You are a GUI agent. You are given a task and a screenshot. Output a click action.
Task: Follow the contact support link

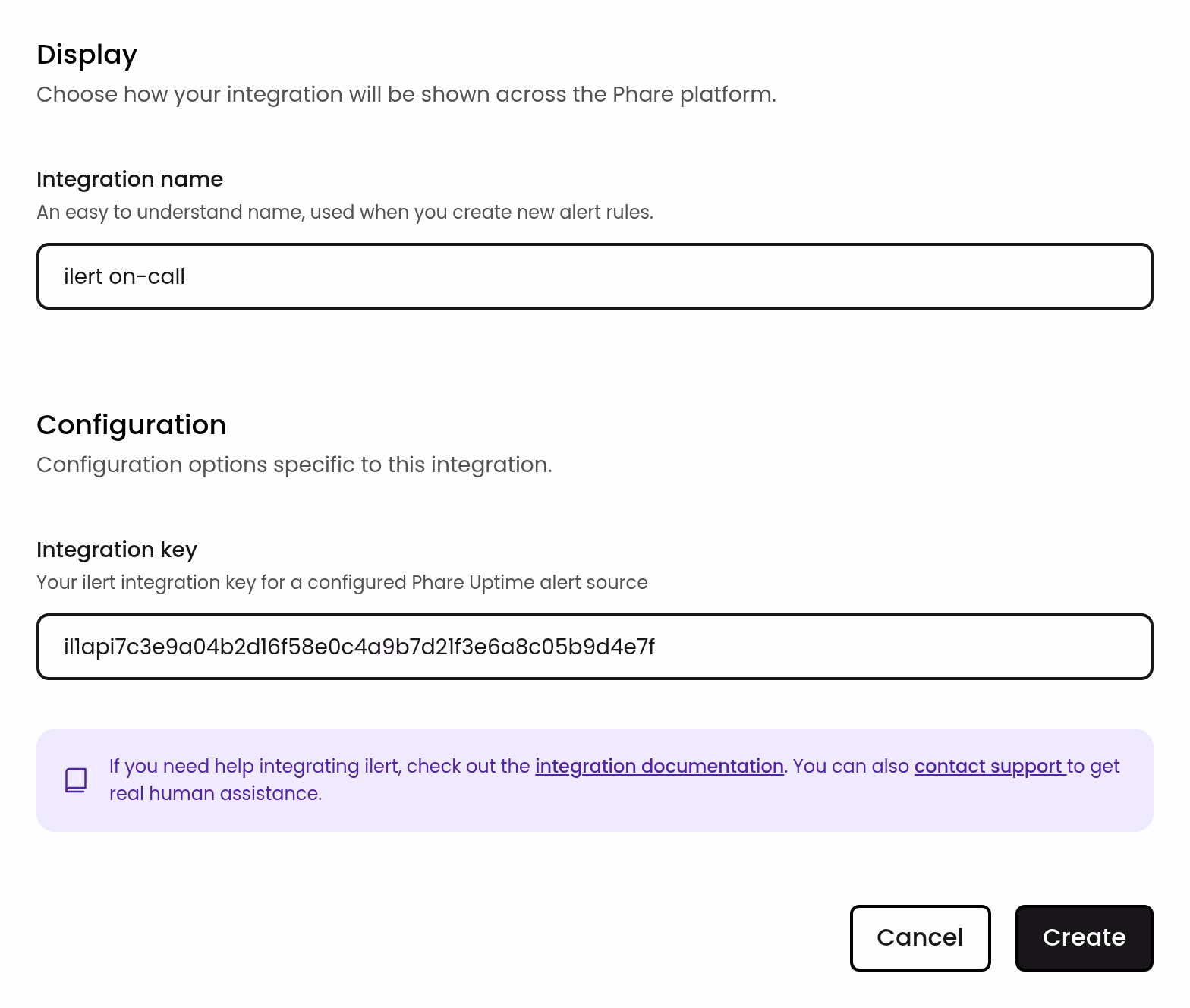989,766
